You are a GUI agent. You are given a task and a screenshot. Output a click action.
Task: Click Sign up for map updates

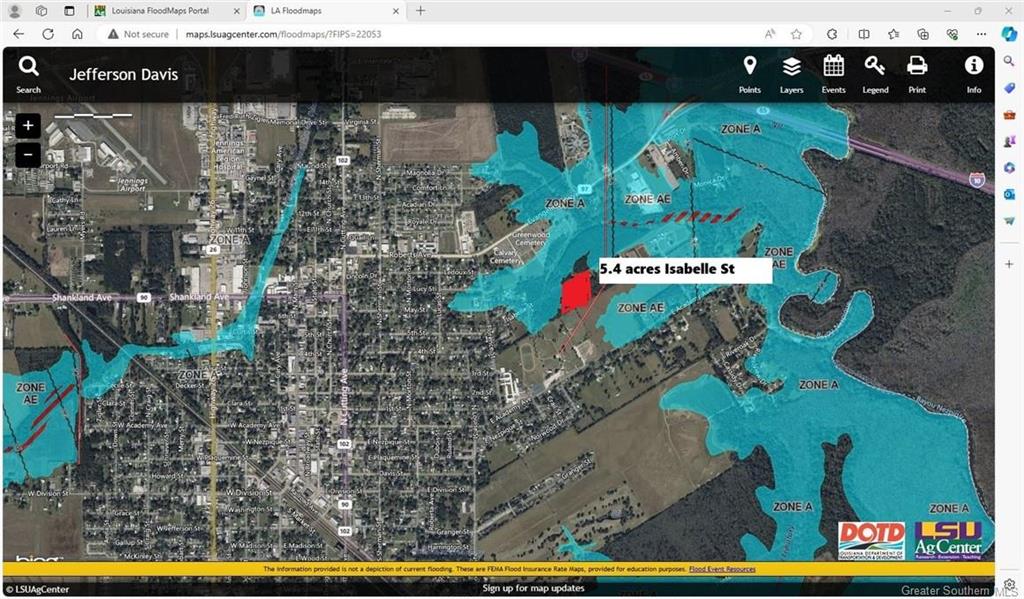tap(531, 588)
